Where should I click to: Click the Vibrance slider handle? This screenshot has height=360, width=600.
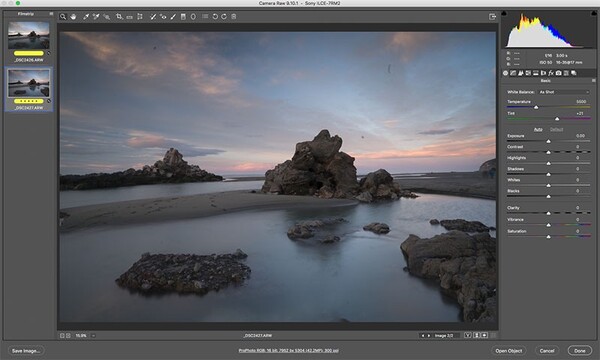coord(548,225)
